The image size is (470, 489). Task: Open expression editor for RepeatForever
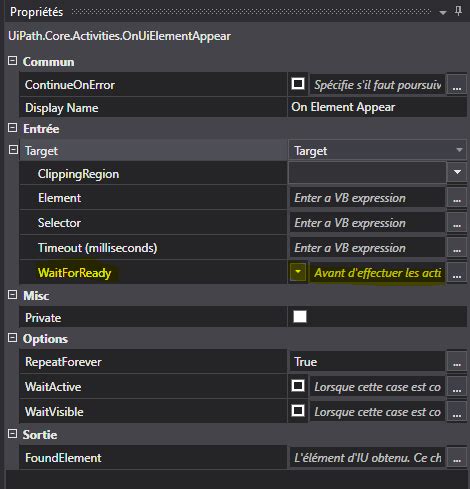[x=457, y=362]
